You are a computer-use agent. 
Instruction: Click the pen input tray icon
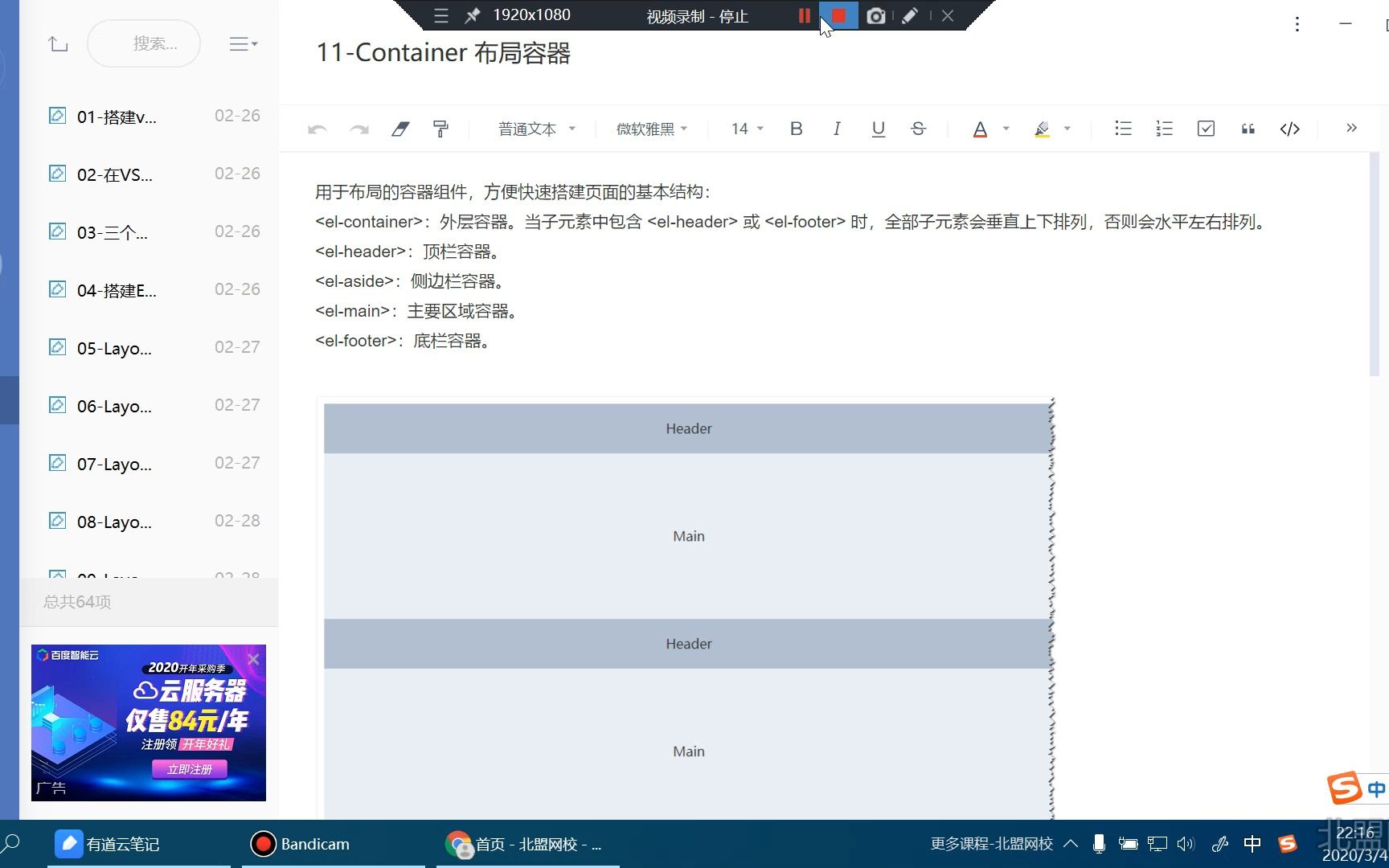click(1220, 844)
